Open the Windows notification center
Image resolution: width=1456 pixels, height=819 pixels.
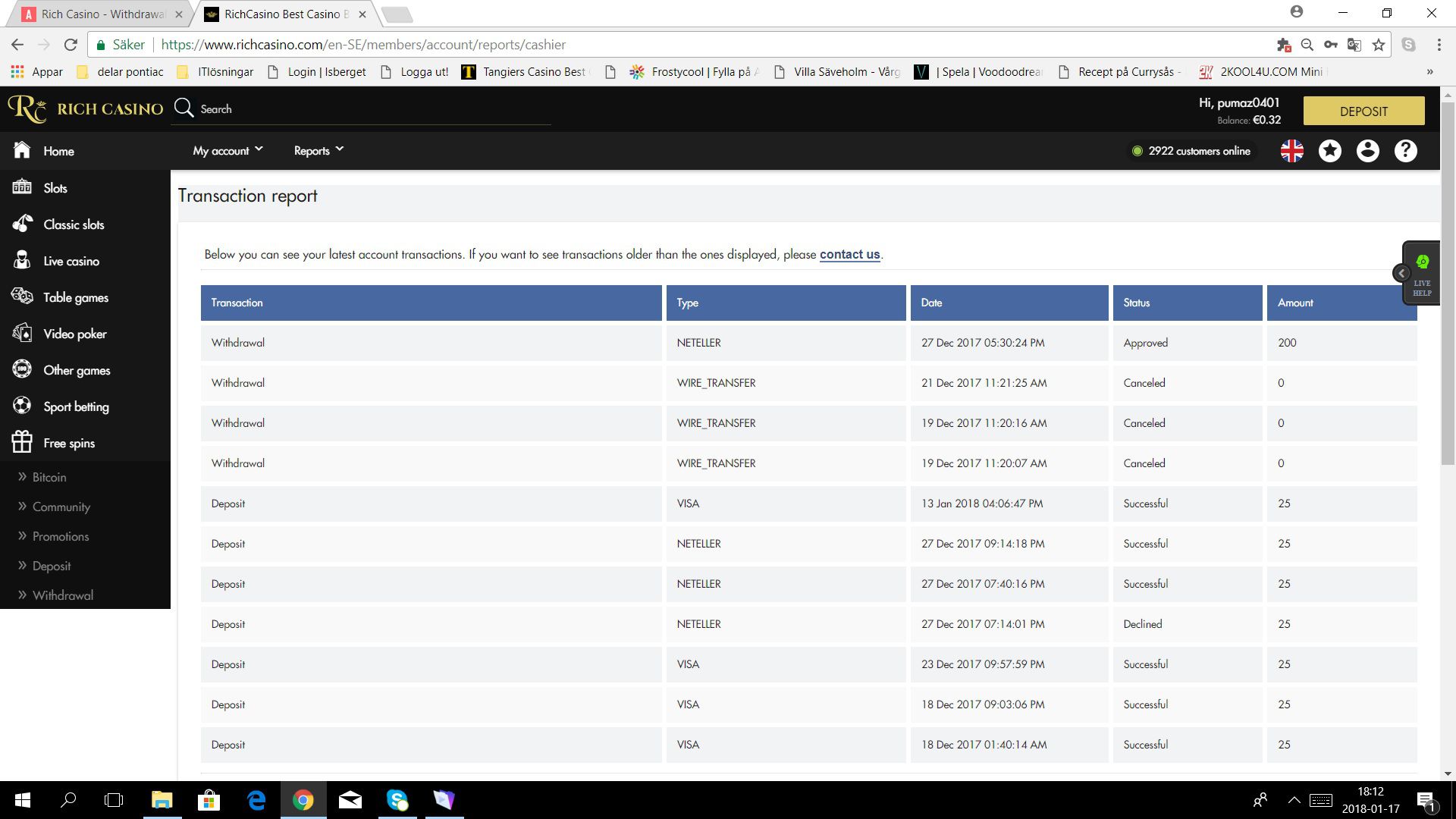1426,801
